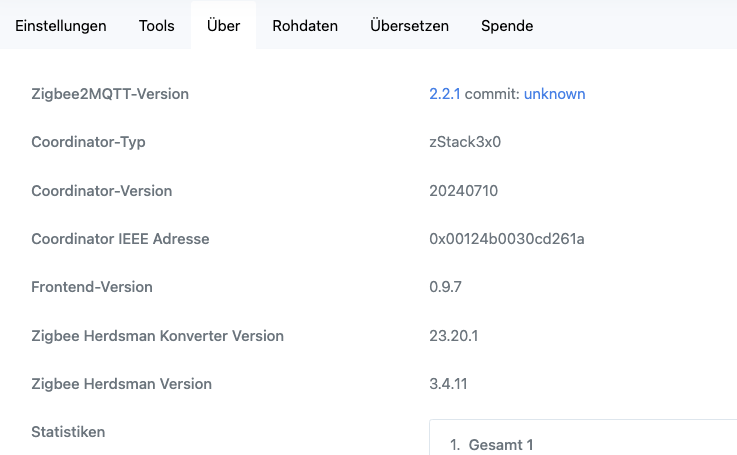Click the Statistiken label
This screenshot has height=455, width=737.
pyautogui.click(x=68, y=431)
